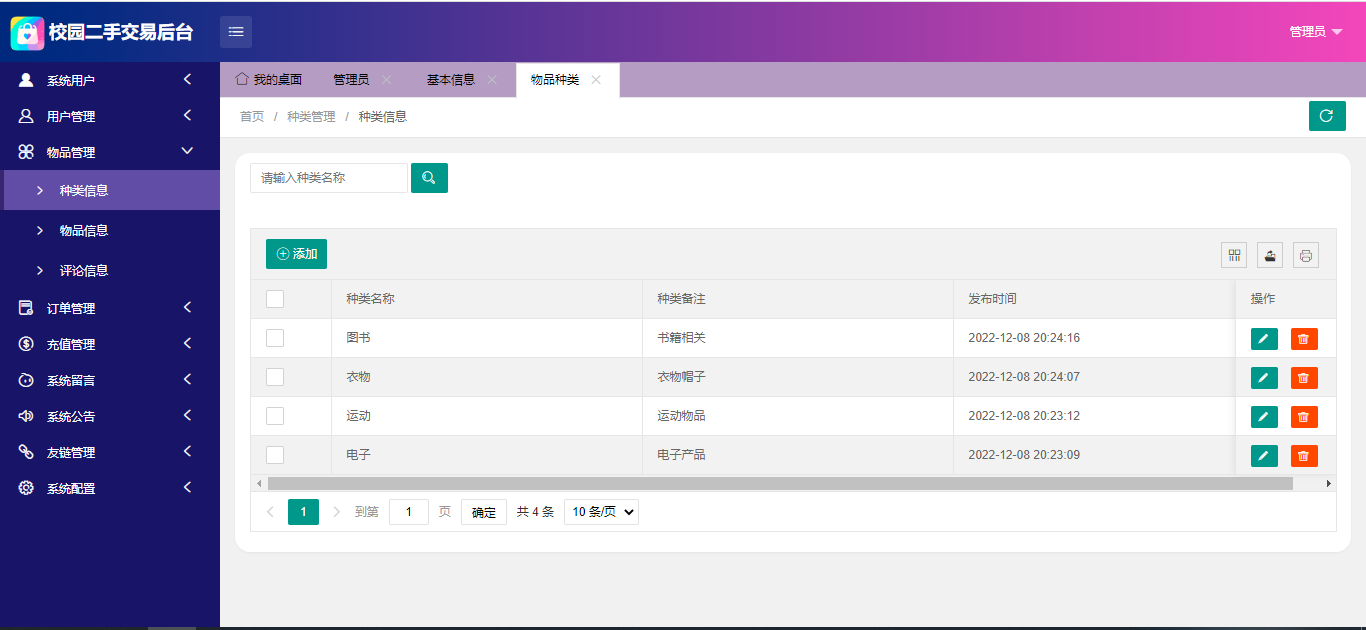Screen dimensions: 1366x630
Task: Edit the 图书 category row
Action: point(1264,339)
